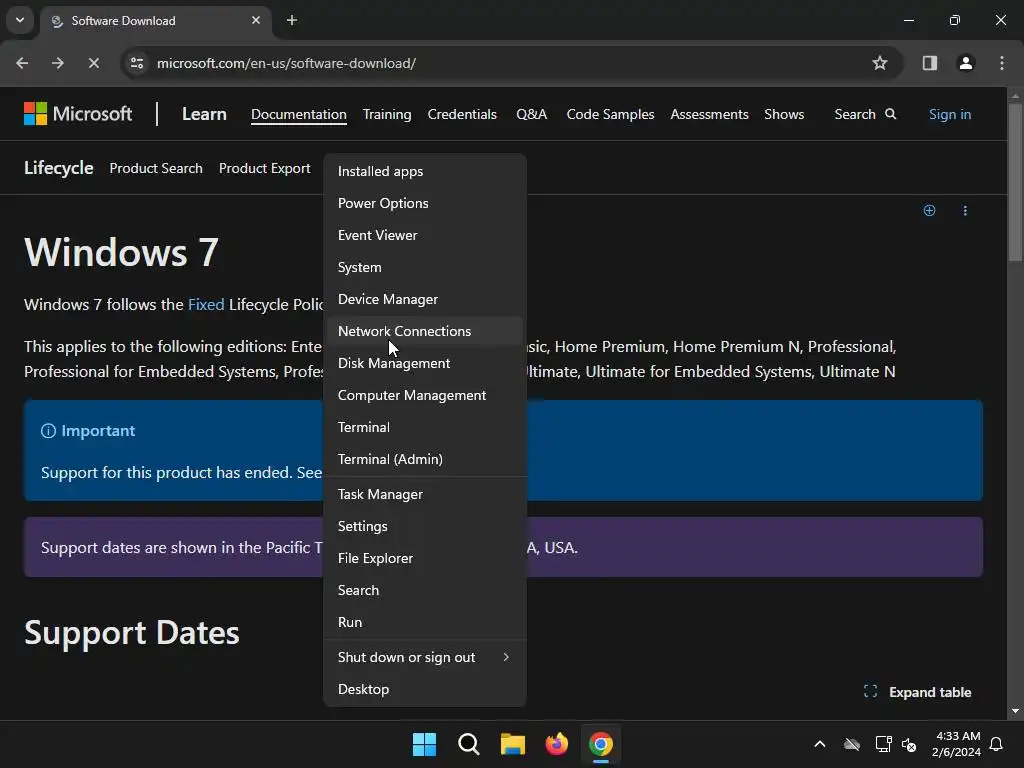1024x768 pixels.
Task: Open the notification bell icon
Action: point(996,744)
